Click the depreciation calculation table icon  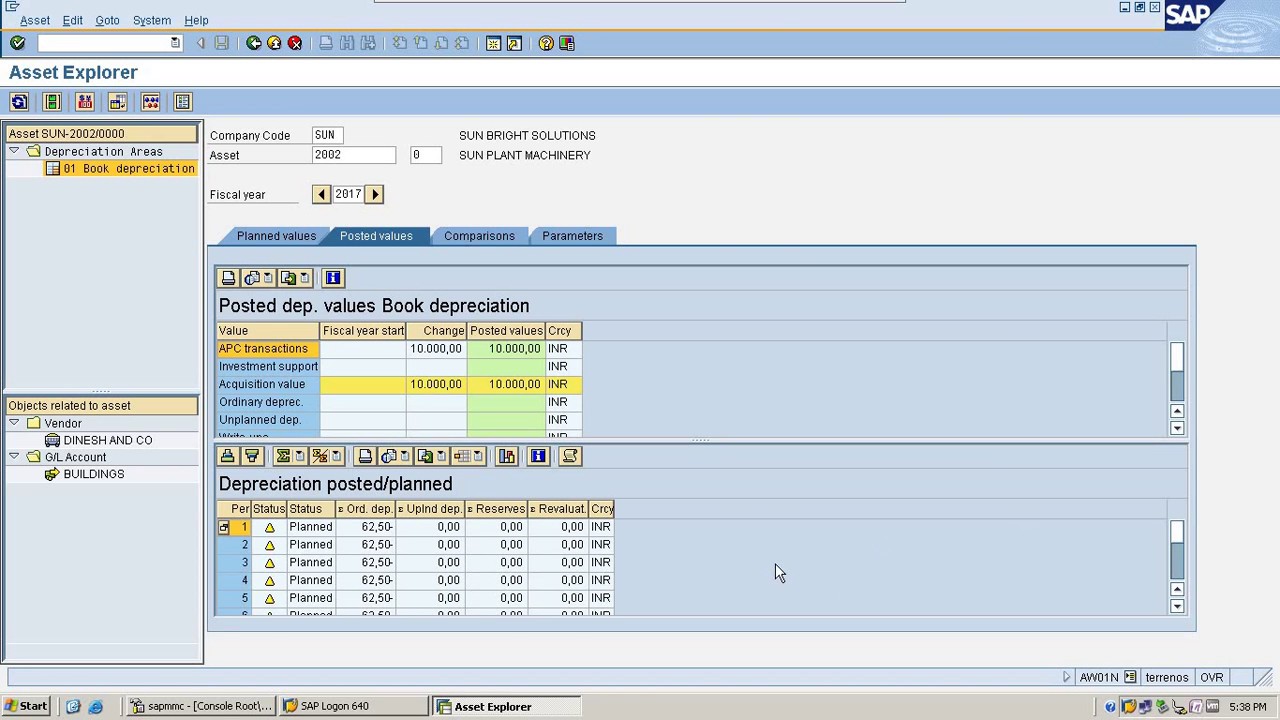point(118,102)
